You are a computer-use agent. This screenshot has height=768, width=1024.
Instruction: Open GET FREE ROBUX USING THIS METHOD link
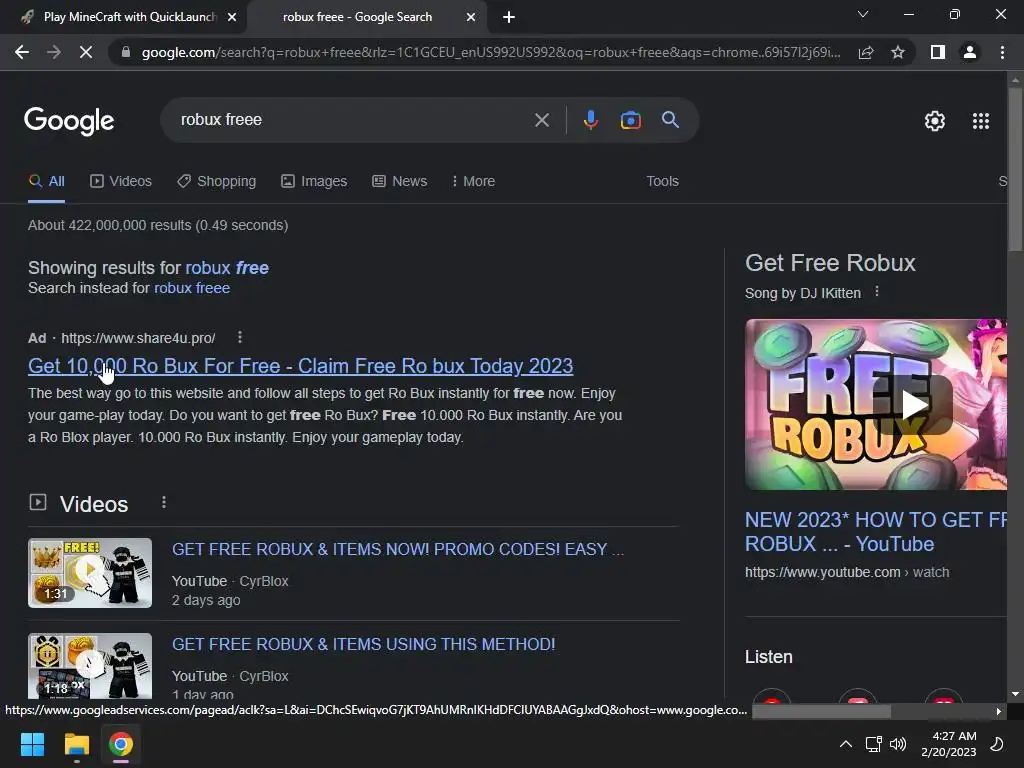[x=363, y=645]
